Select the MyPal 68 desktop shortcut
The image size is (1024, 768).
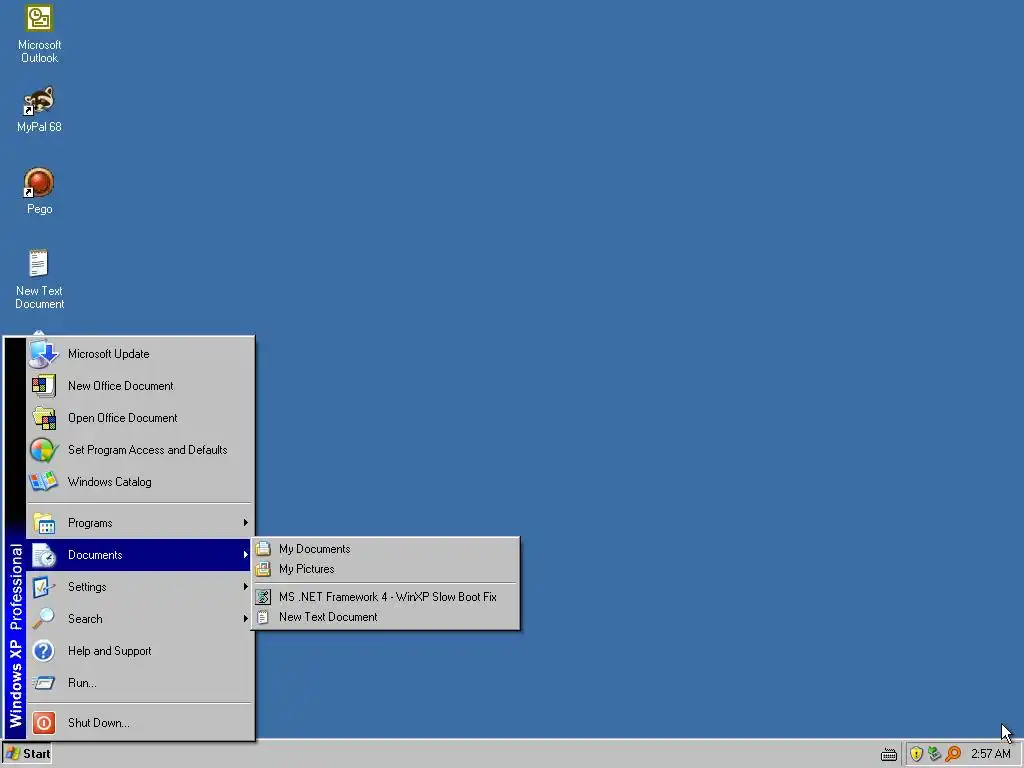39,109
